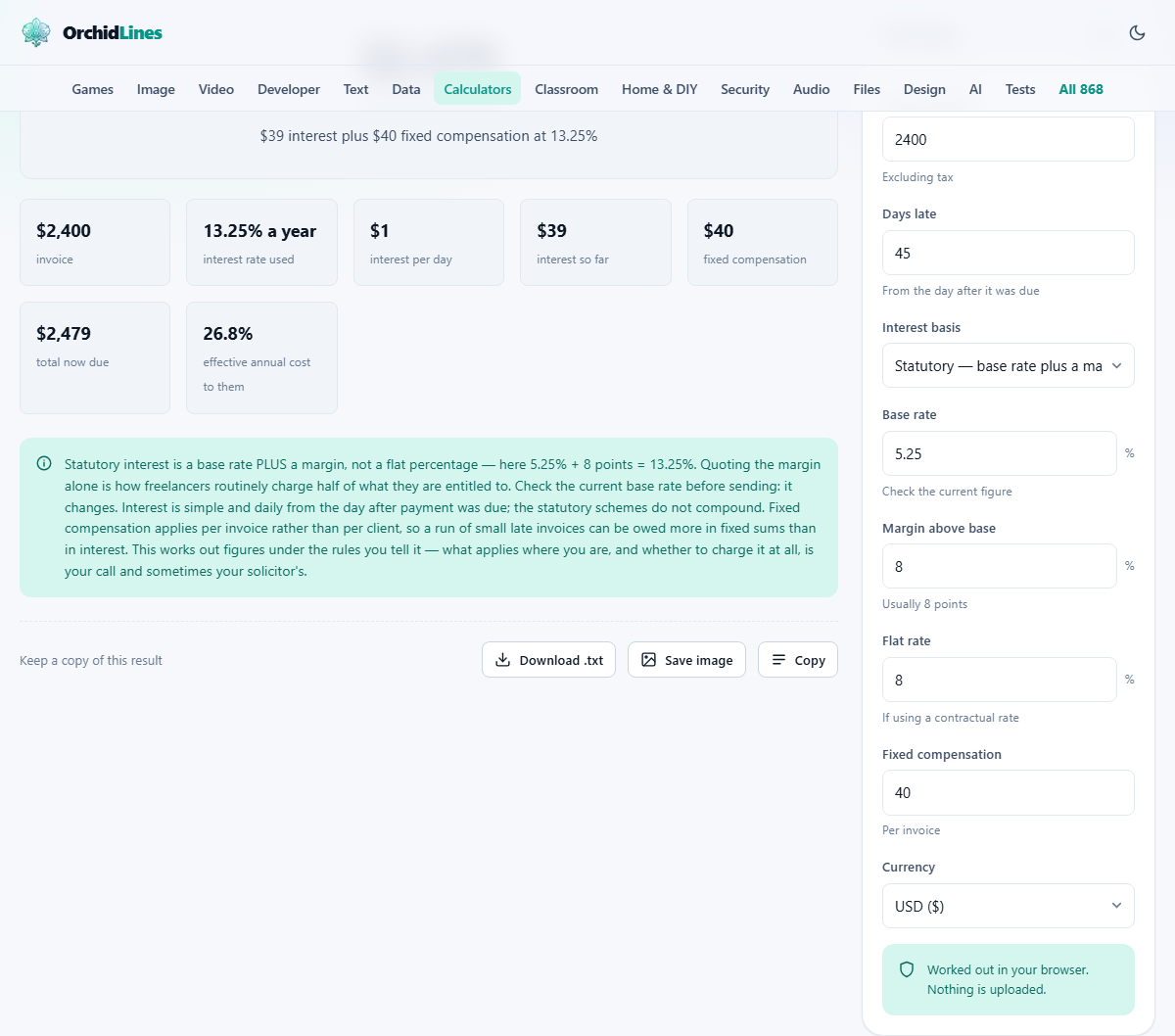This screenshot has height=1036, width=1175.
Task: Open the Image category
Action: 156,89
